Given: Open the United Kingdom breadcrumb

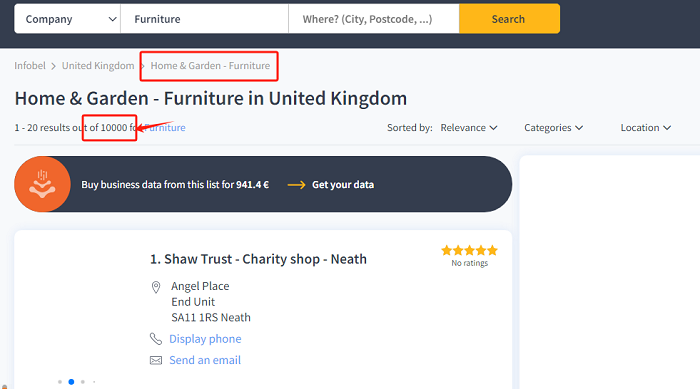Looking at the screenshot, I should click(98, 66).
